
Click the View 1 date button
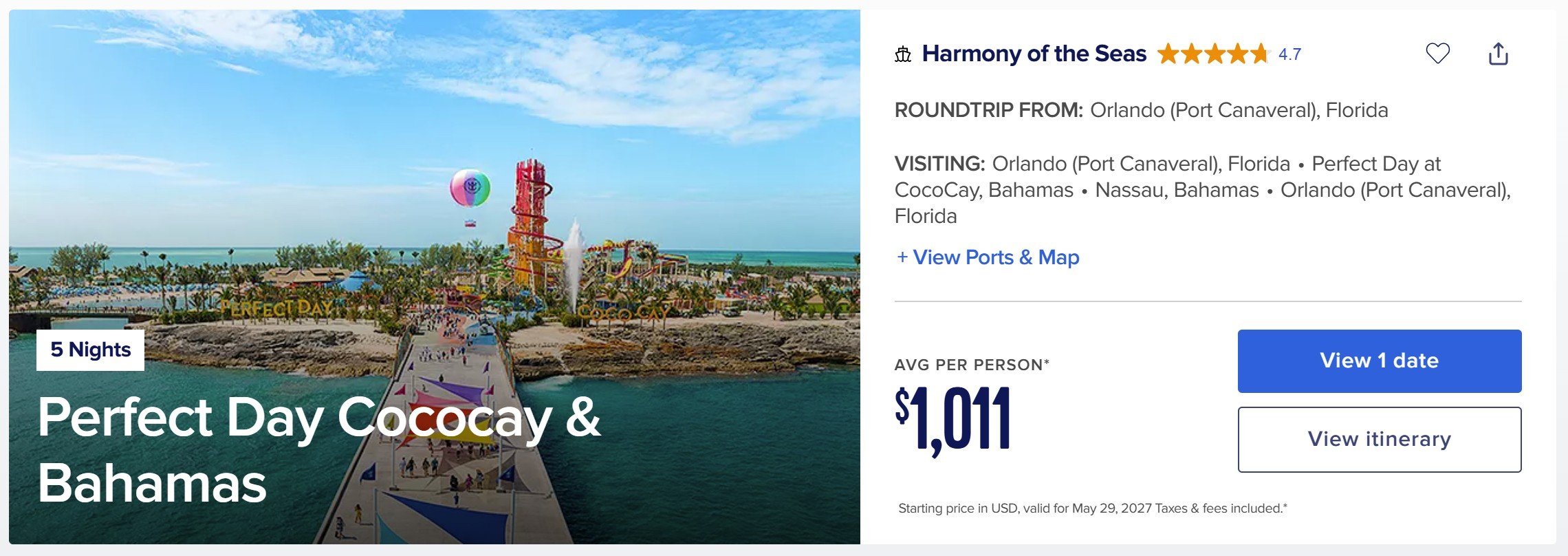(x=1380, y=361)
